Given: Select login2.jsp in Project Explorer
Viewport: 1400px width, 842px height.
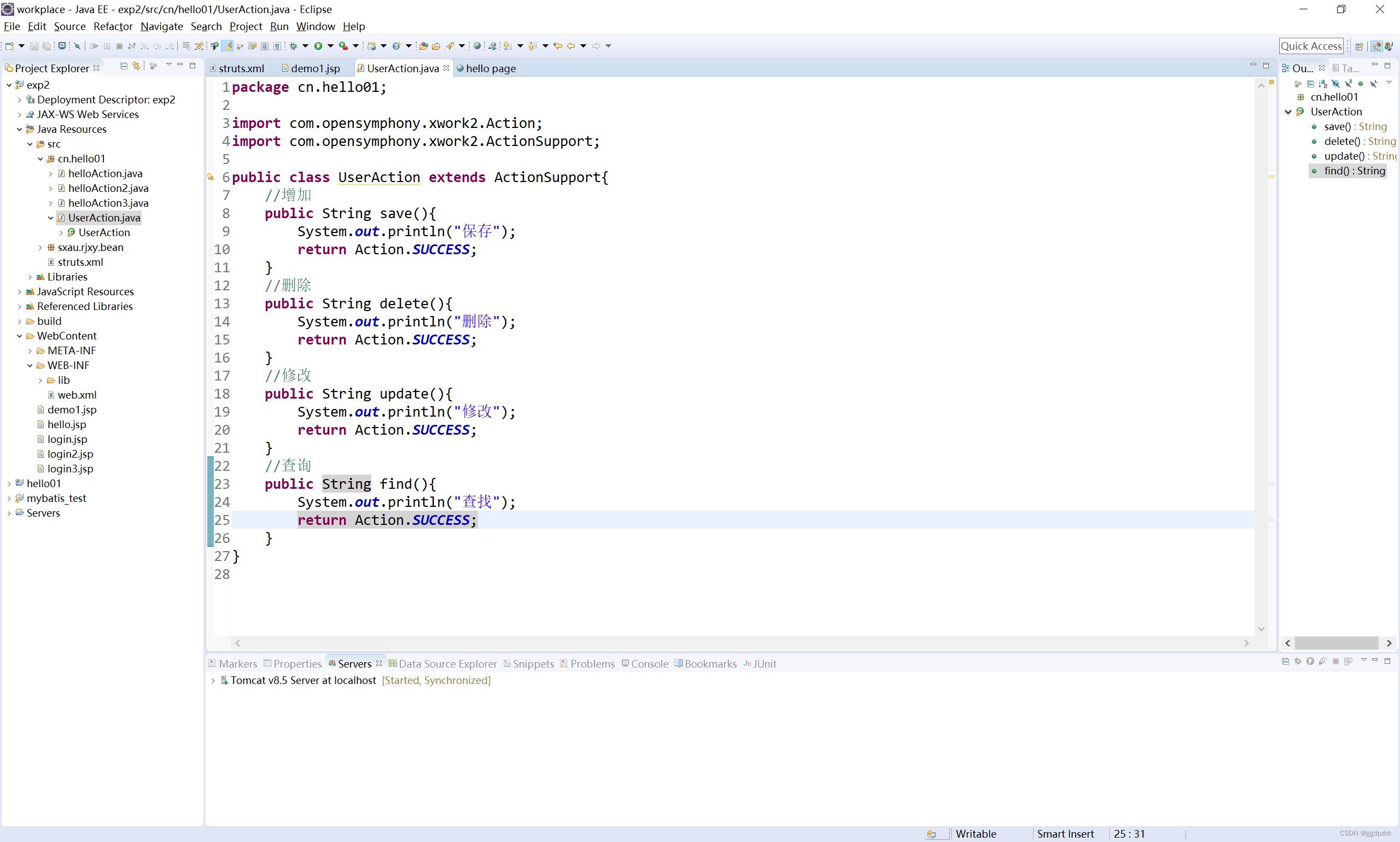Looking at the screenshot, I should pyautogui.click(x=70, y=454).
